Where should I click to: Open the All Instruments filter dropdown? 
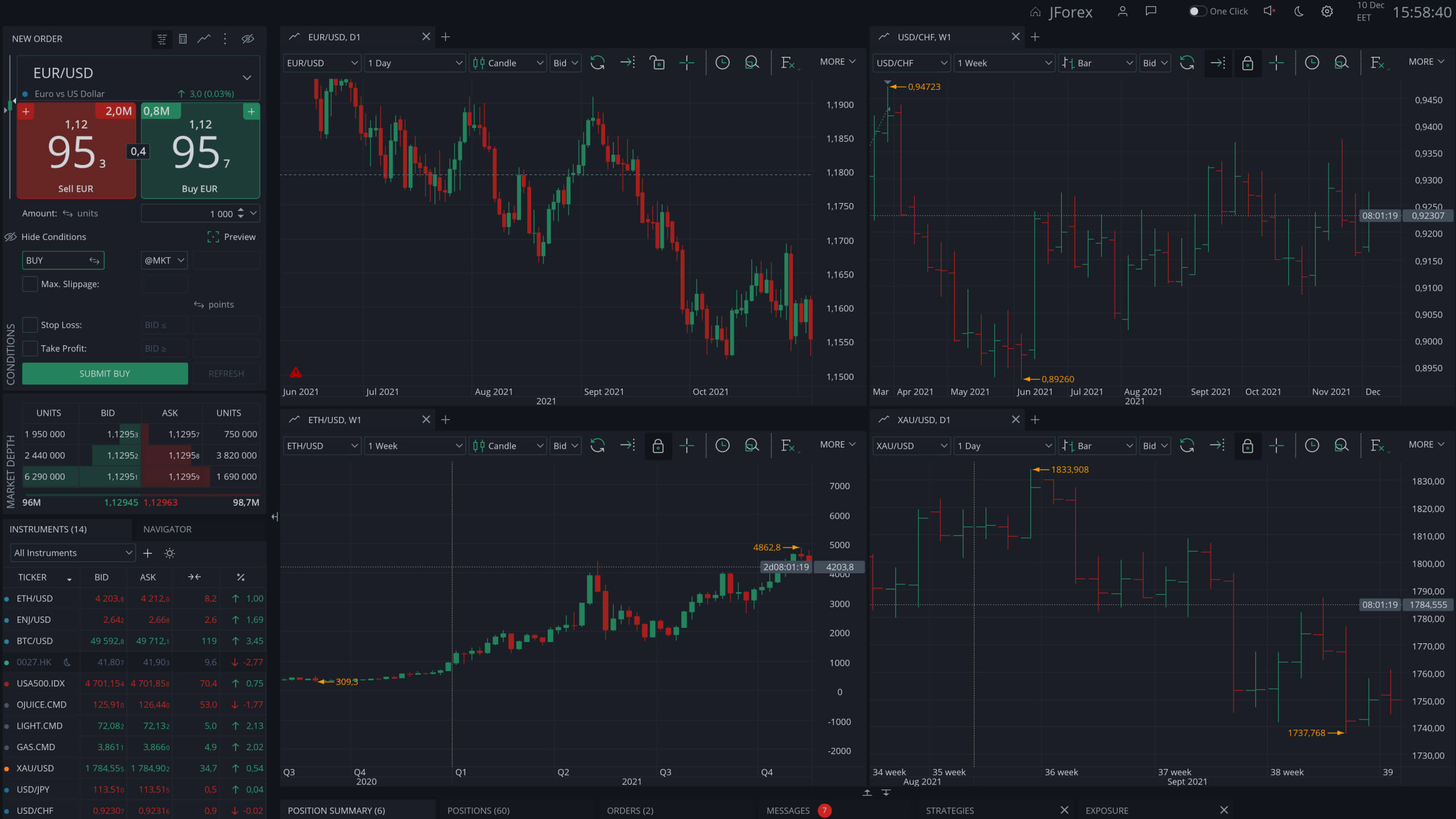(72, 552)
